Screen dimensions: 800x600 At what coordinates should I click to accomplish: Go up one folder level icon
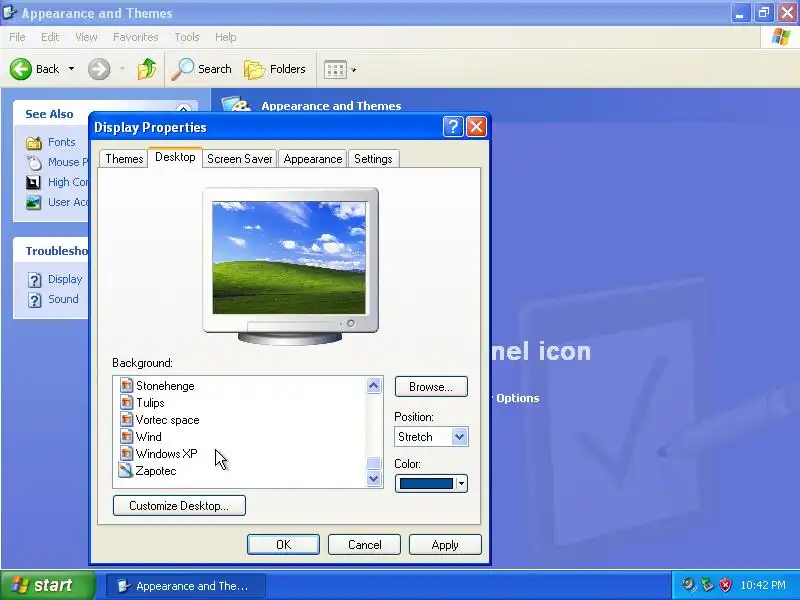[x=147, y=69]
